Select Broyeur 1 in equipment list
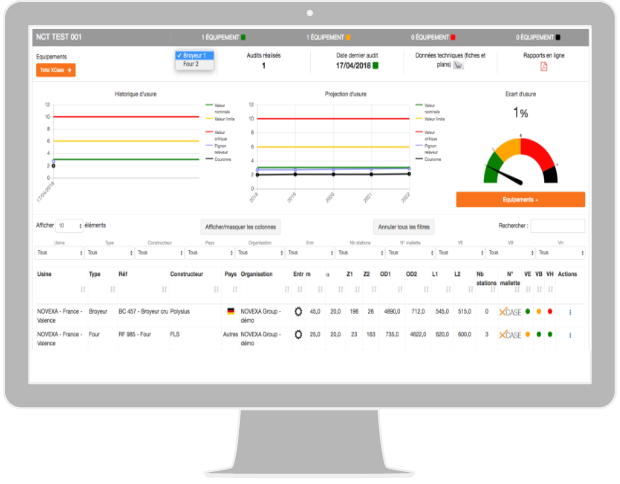The width and height of the screenshot is (620, 484). pos(193,55)
